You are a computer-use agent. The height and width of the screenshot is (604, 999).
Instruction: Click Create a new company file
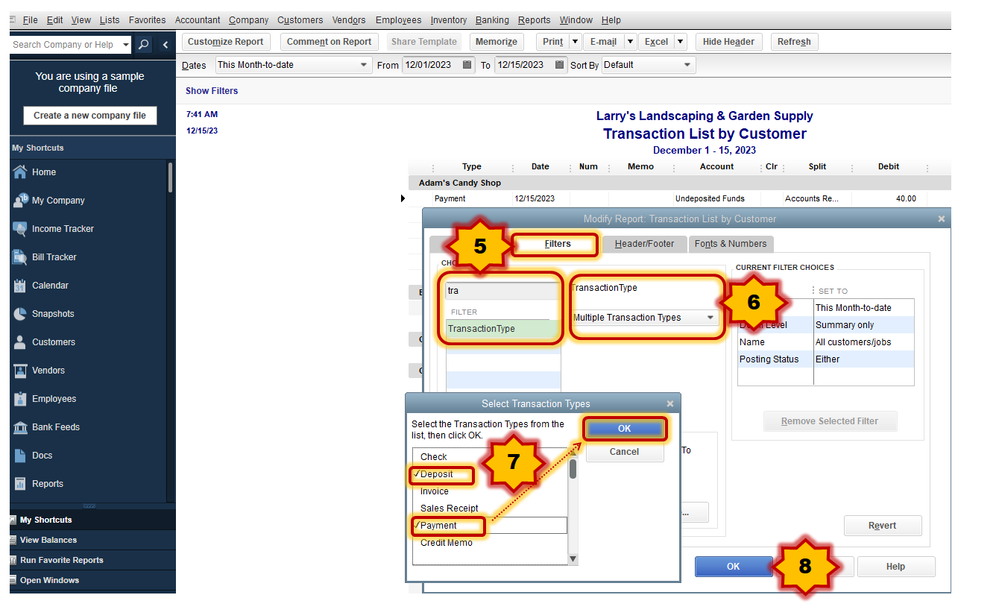(x=90, y=116)
